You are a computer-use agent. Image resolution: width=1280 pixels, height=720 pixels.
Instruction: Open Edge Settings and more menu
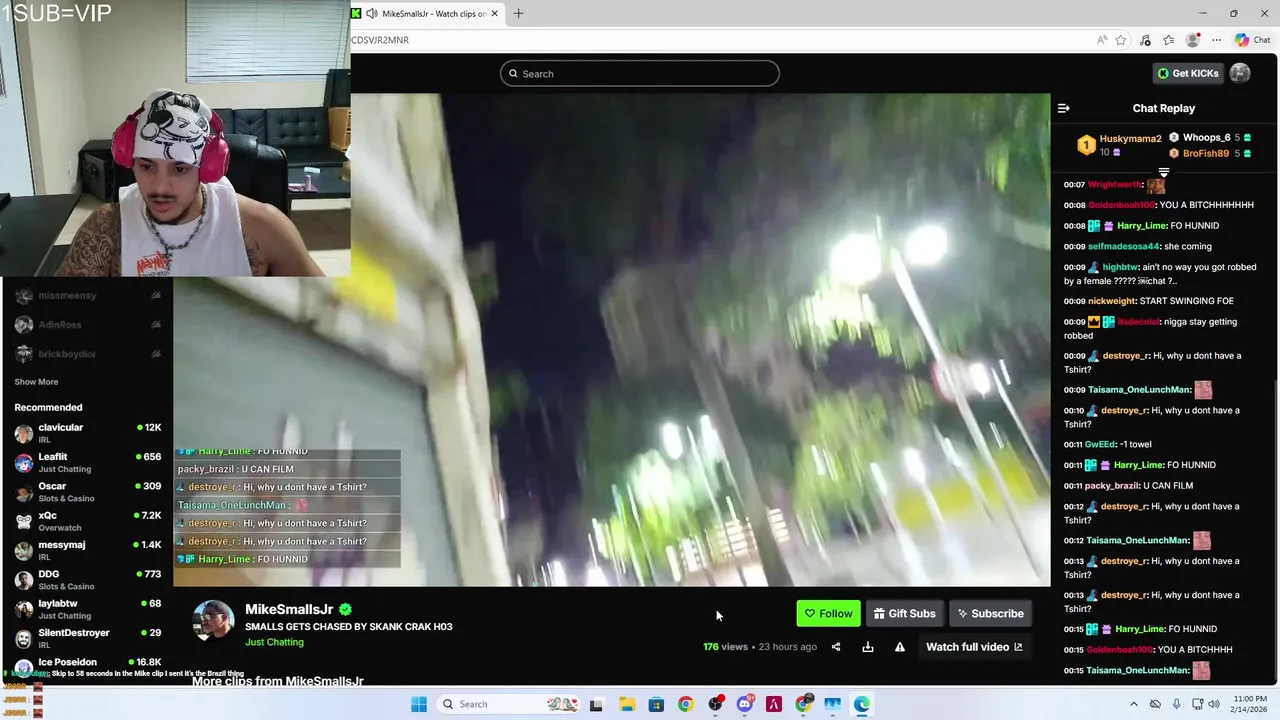tap(1216, 40)
